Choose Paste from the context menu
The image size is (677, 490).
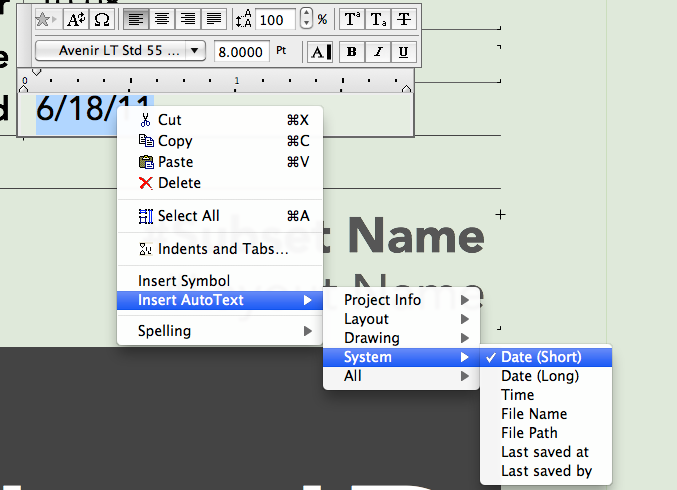(x=220, y=162)
